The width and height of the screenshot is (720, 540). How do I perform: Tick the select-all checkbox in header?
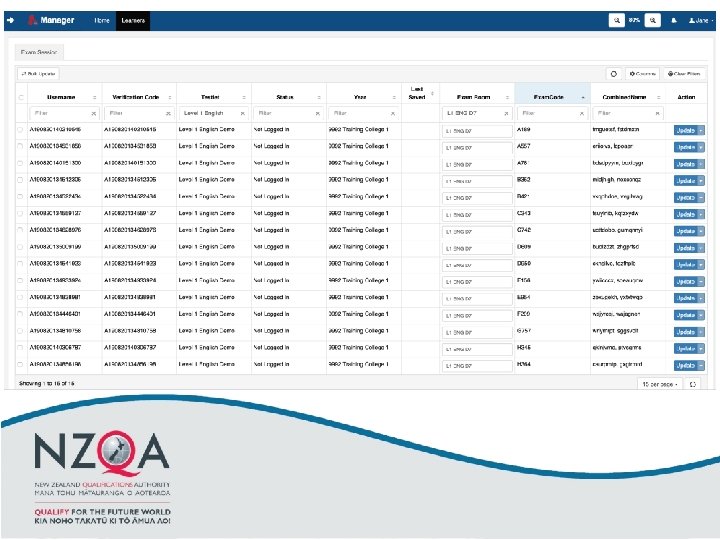tap(21, 97)
